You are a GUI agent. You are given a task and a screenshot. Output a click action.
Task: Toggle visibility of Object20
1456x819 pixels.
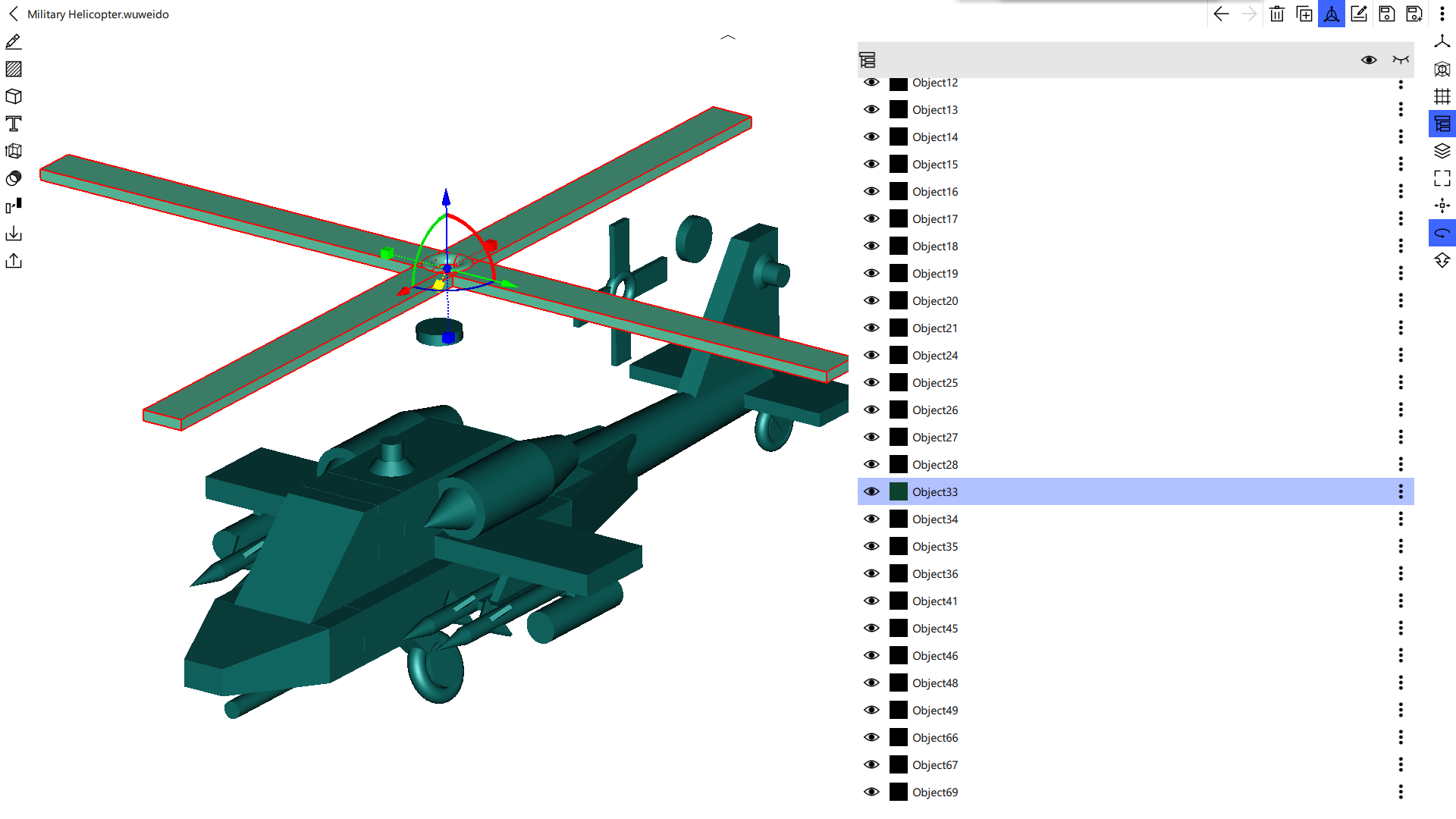[x=872, y=300]
